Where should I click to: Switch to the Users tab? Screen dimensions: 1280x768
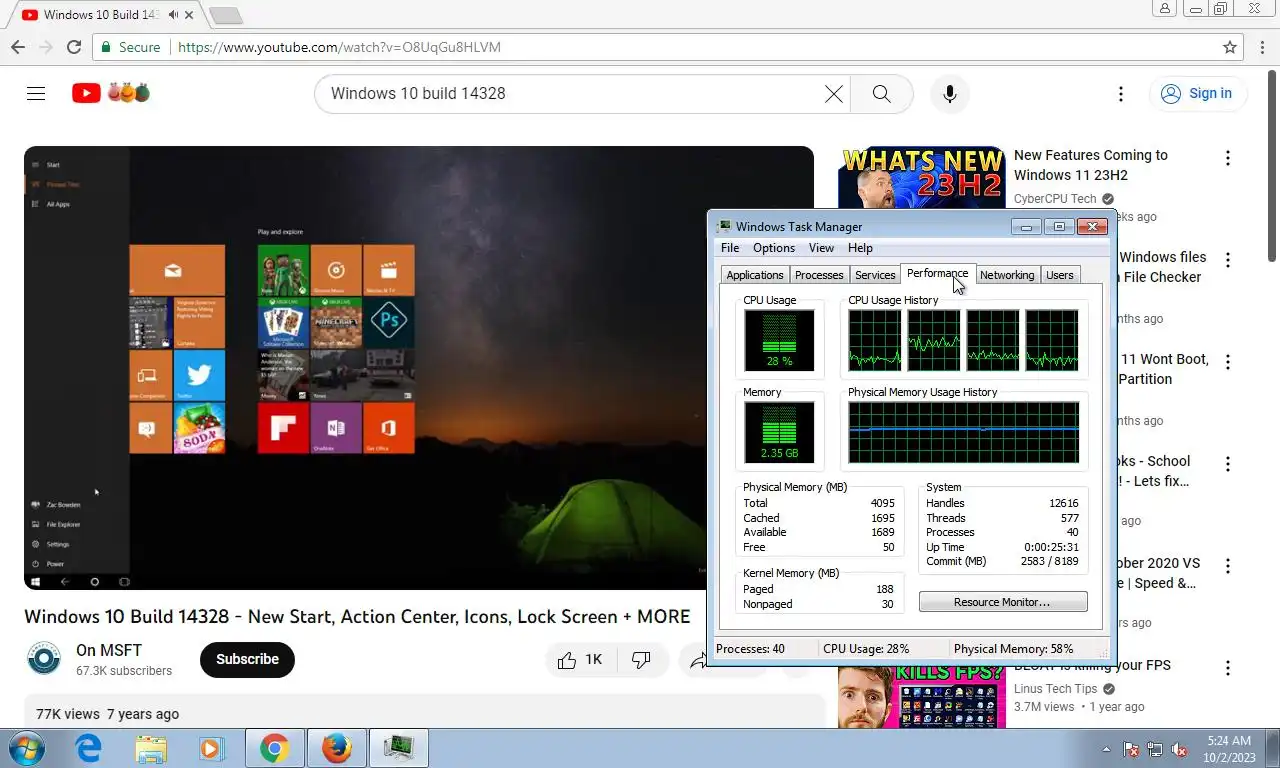click(x=1060, y=275)
